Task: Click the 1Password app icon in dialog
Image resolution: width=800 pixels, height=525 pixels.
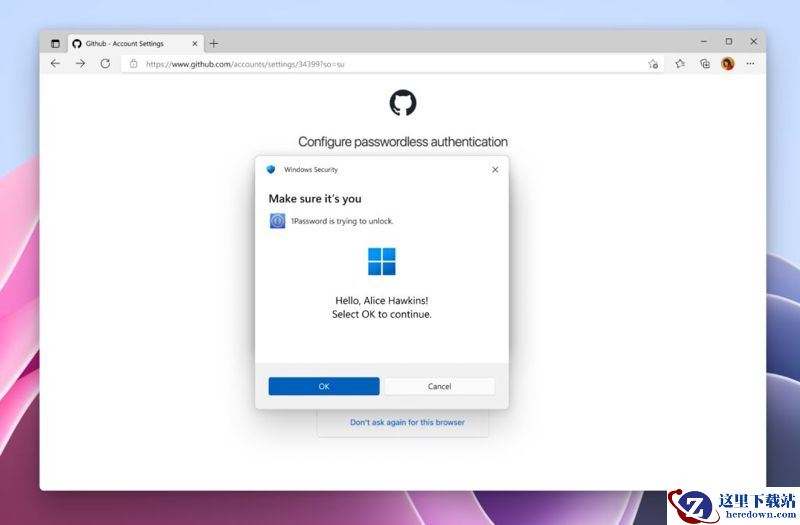Action: (x=277, y=221)
